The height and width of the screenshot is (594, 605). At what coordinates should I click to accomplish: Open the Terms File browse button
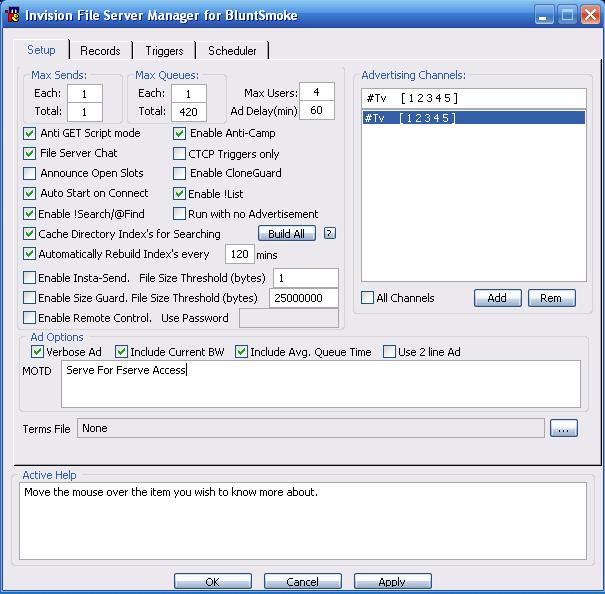(x=564, y=428)
